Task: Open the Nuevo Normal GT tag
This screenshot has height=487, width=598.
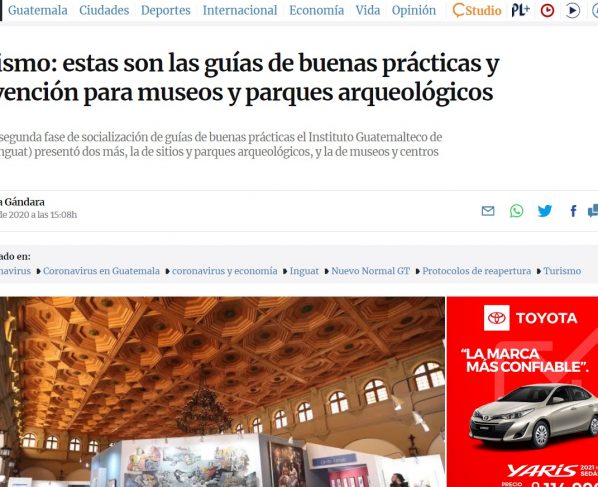Action: 370,271
